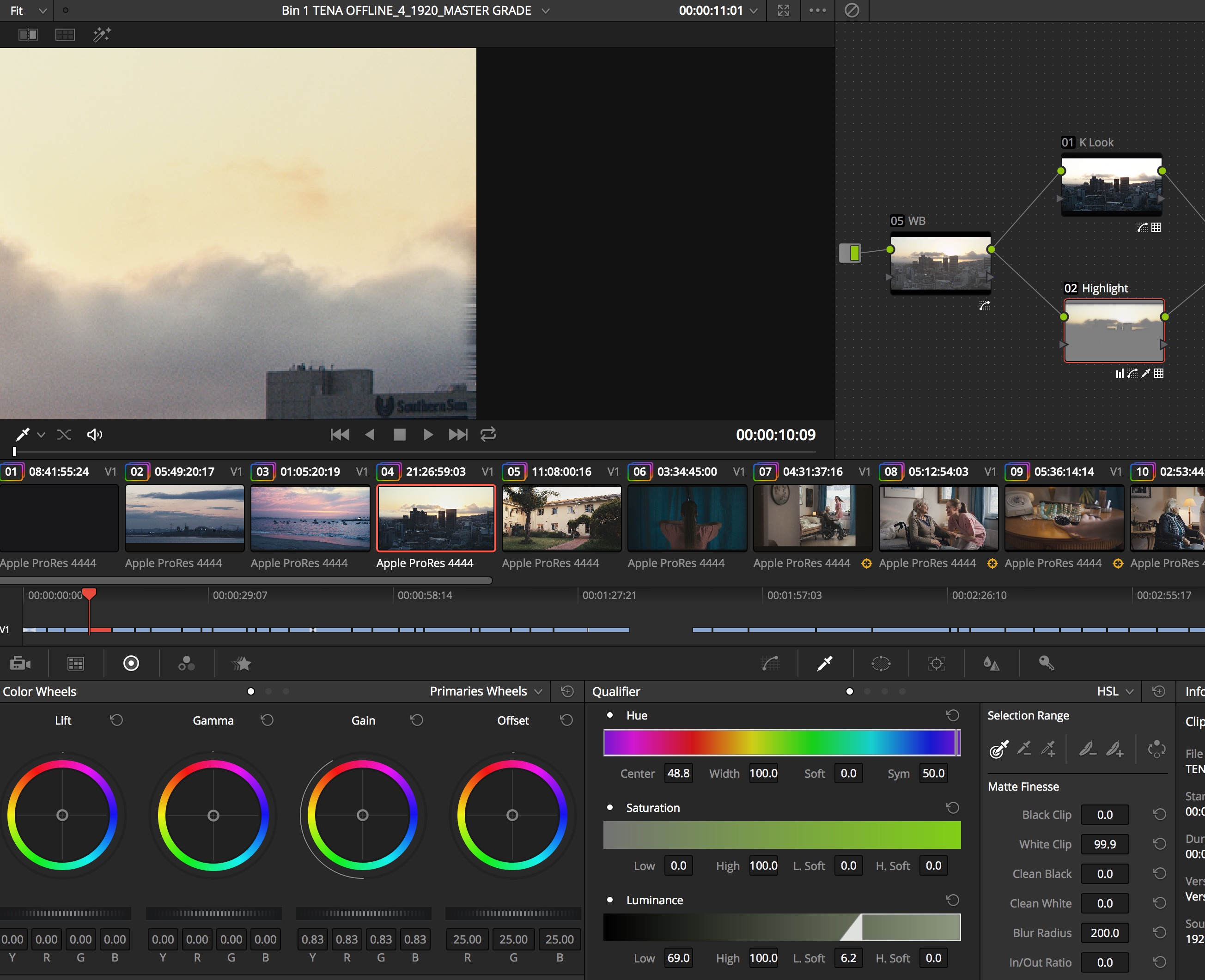1205x980 pixels.
Task: Open the timeline name dropdown
Action: coord(546,10)
